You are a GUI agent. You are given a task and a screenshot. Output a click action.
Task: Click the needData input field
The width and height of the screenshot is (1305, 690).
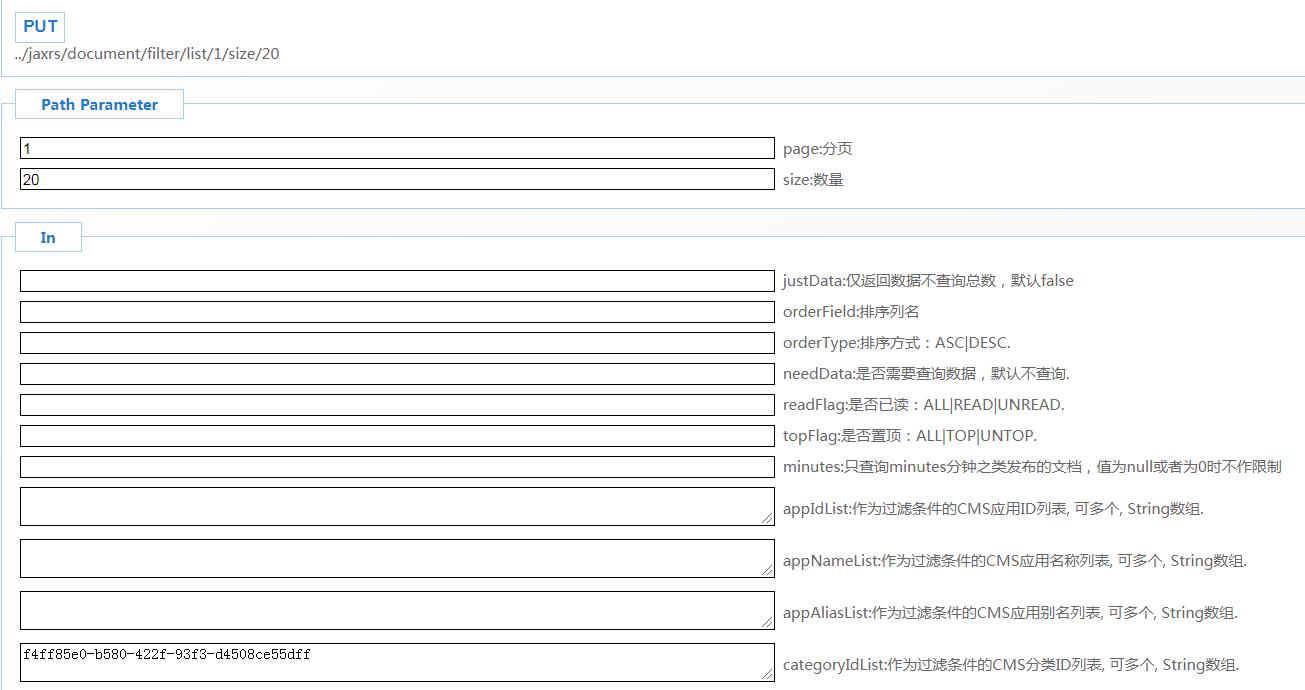[397, 374]
